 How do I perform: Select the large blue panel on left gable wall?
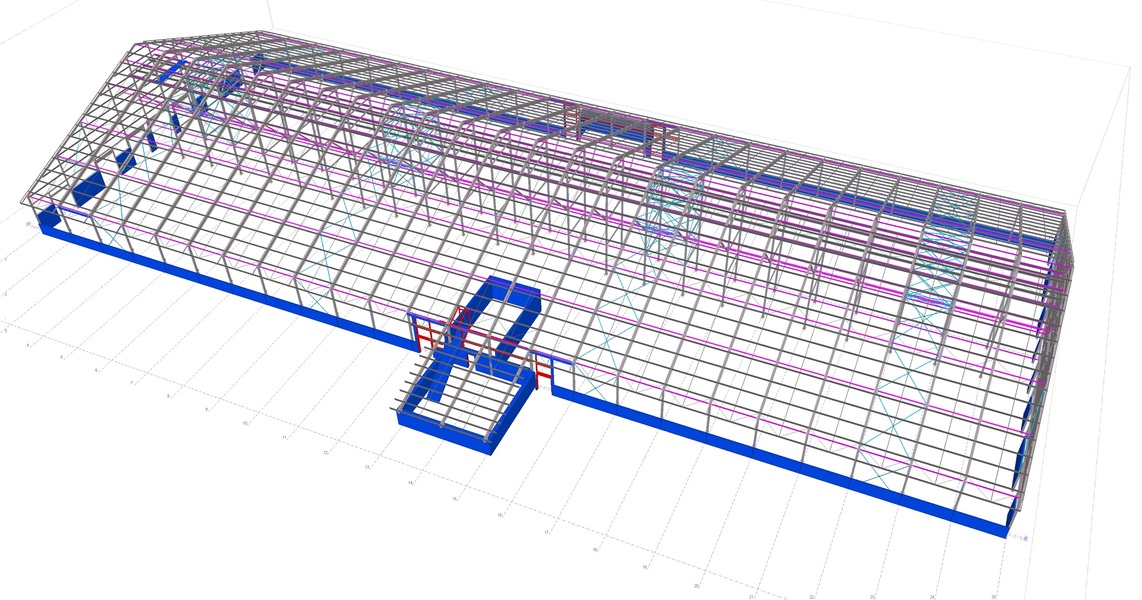tap(89, 188)
